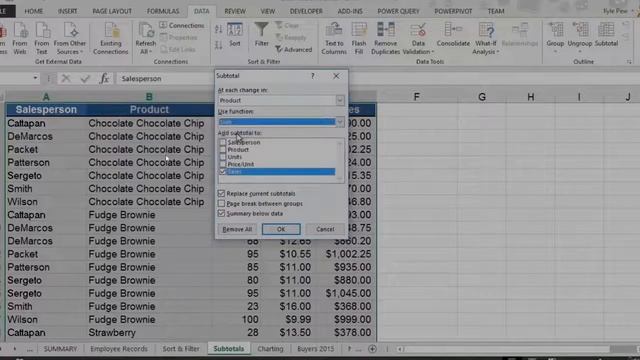
Task: Click the Relationships icon
Action: tap(520, 35)
